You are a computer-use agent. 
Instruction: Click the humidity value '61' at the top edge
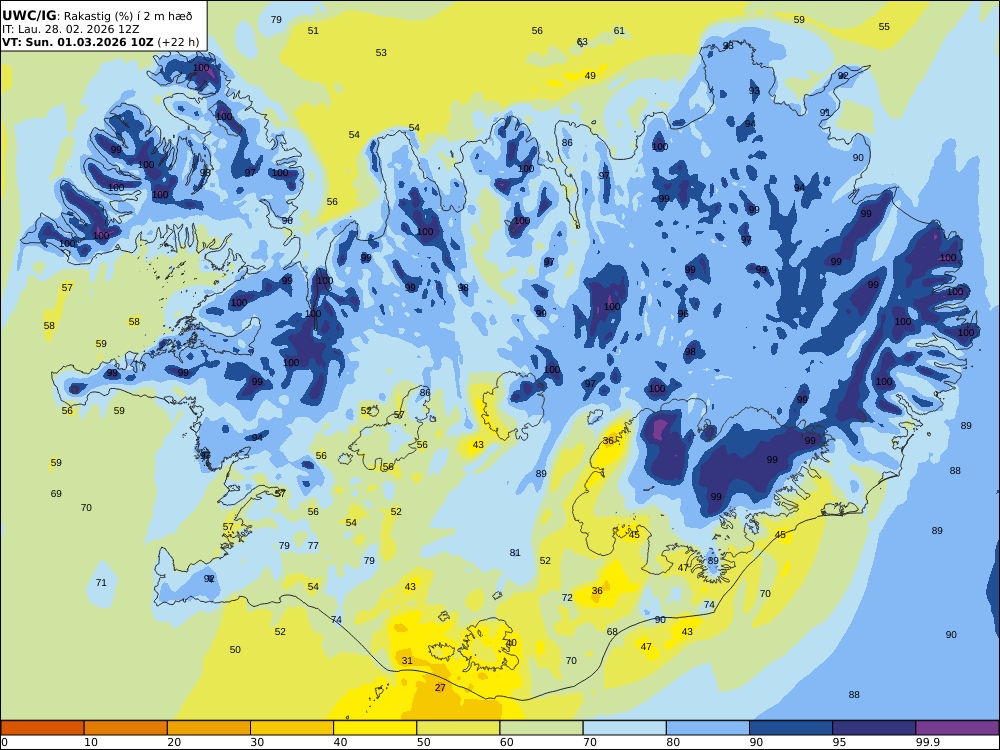pyautogui.click(x=619, y=31)
